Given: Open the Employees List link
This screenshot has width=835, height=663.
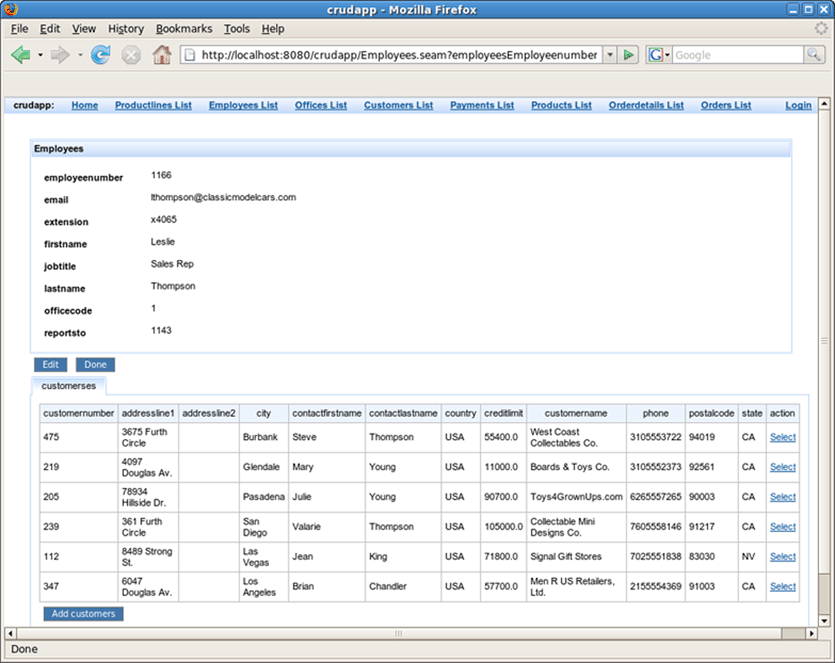Looking at the screenshot, I should pos(243,105).
